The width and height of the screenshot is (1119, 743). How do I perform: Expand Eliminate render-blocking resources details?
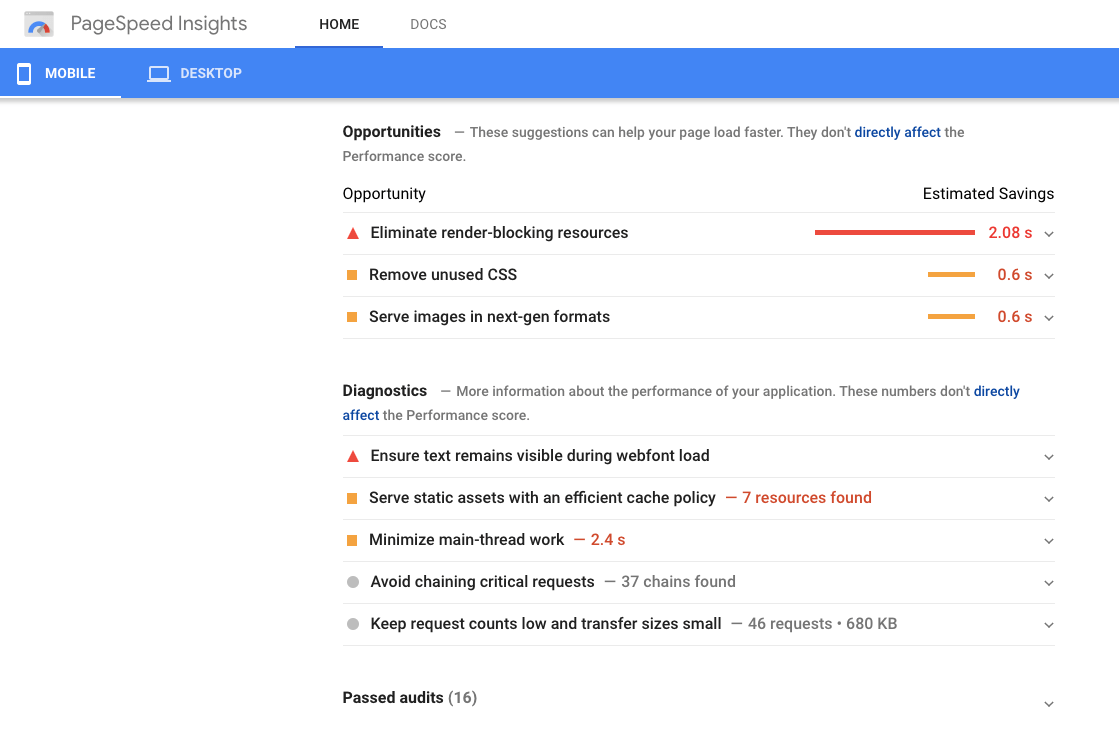pos(1047,232)
